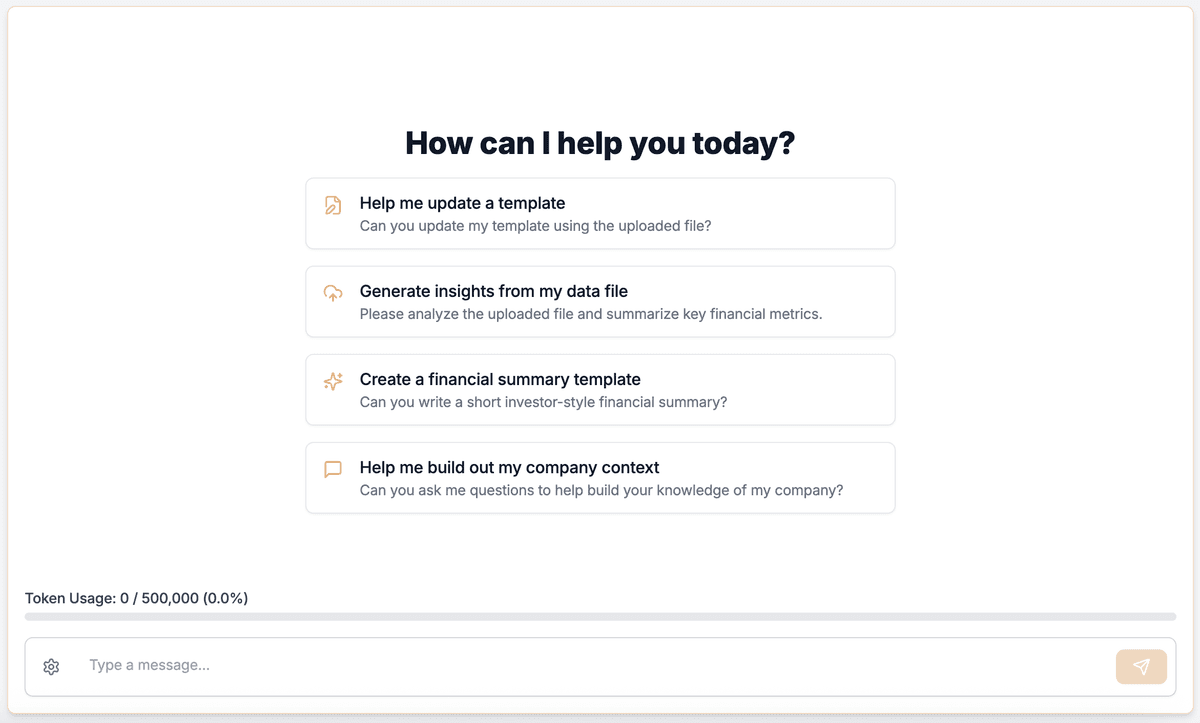1200x723 pixels.
Task: Click the "investor-style financial summary" description line
Action: pyautogui.click(x=543, y=402)
